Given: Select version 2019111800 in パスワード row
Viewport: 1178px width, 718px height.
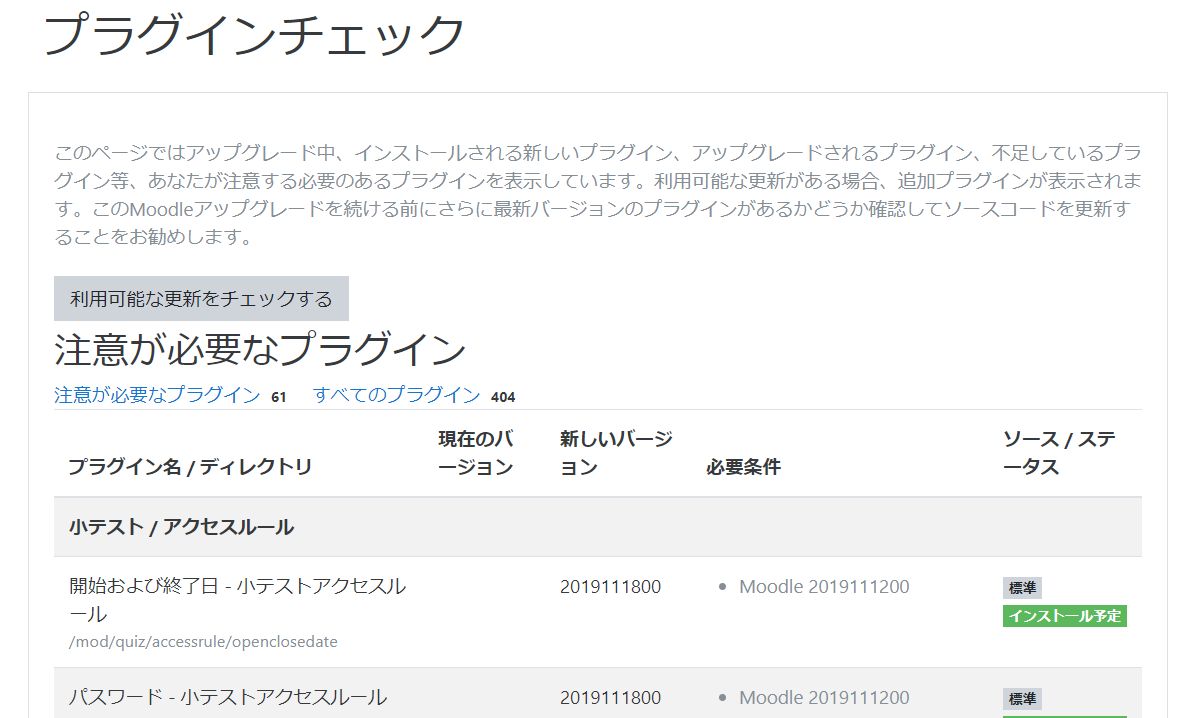Looking at the screenshot, I should 610,698.
